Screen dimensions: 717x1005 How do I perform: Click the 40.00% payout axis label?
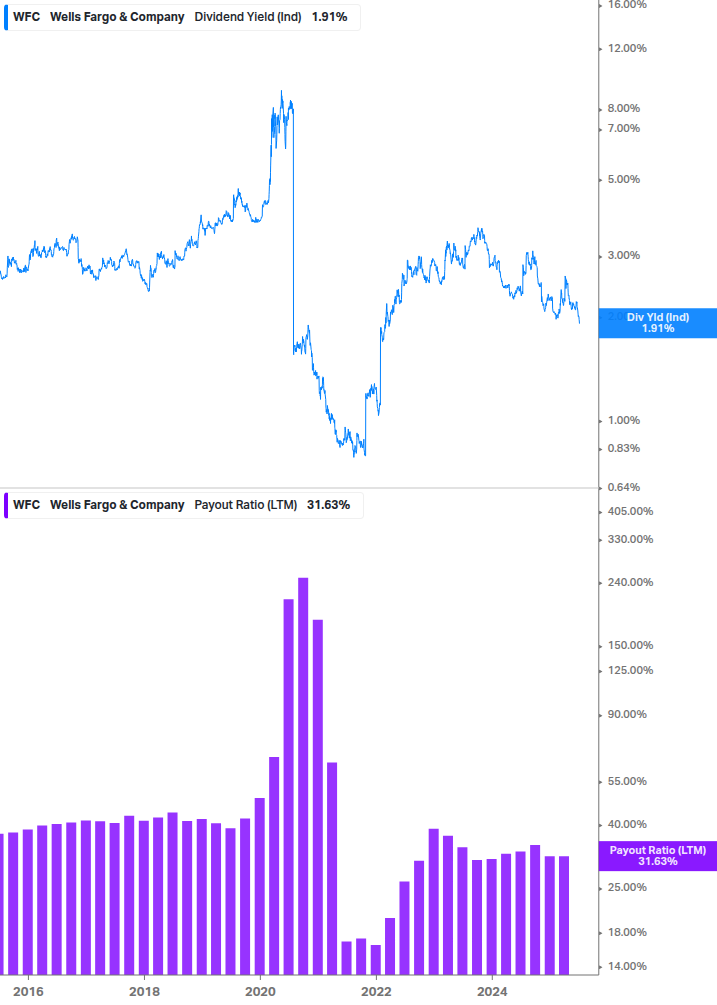coord(627,824)
